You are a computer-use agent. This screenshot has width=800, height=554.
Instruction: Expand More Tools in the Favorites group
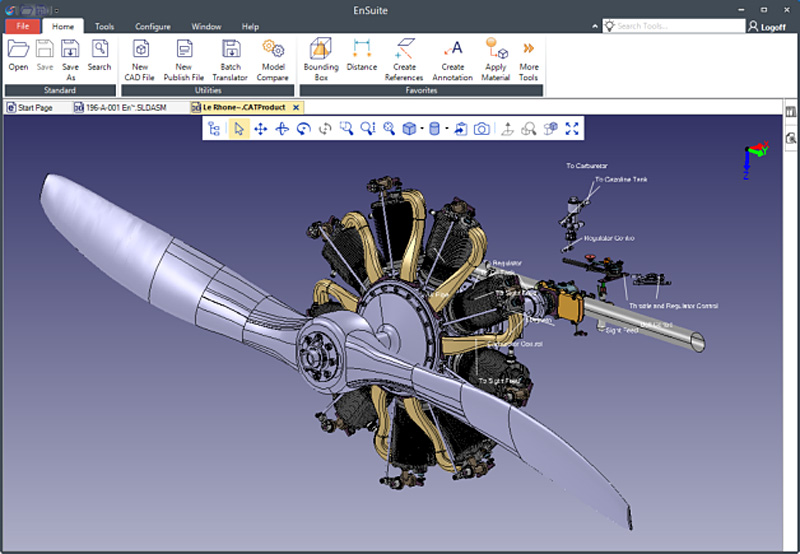coord(528,58)
